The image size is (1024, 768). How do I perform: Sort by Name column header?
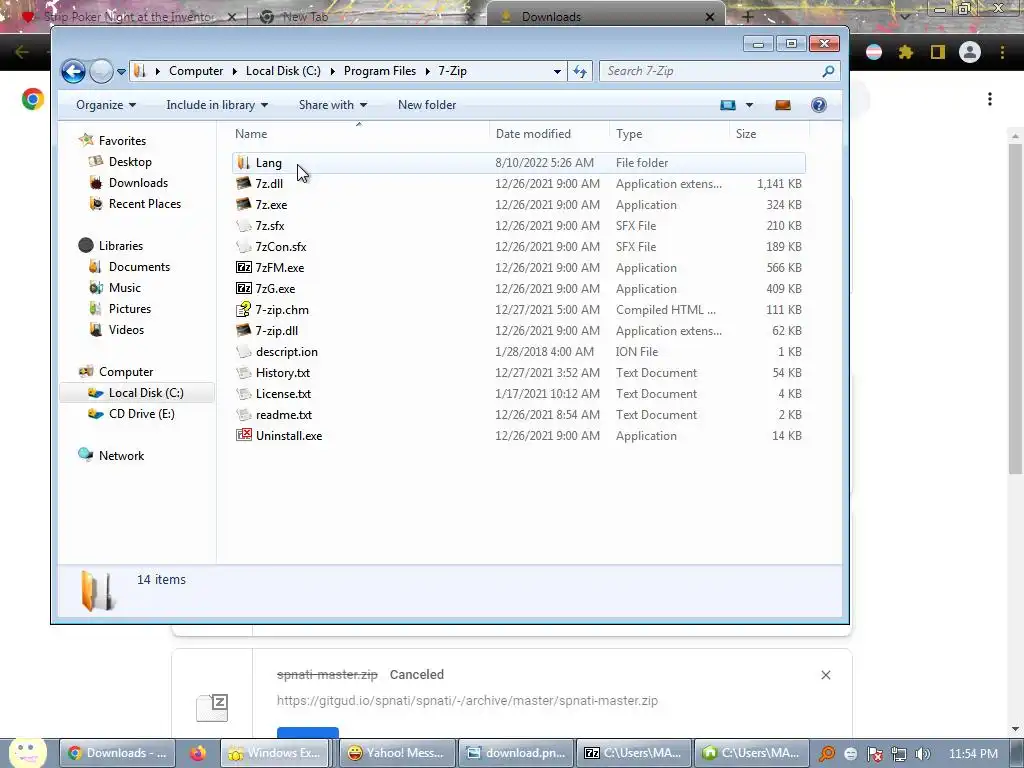pyautogui.click(x=251, y=134)
